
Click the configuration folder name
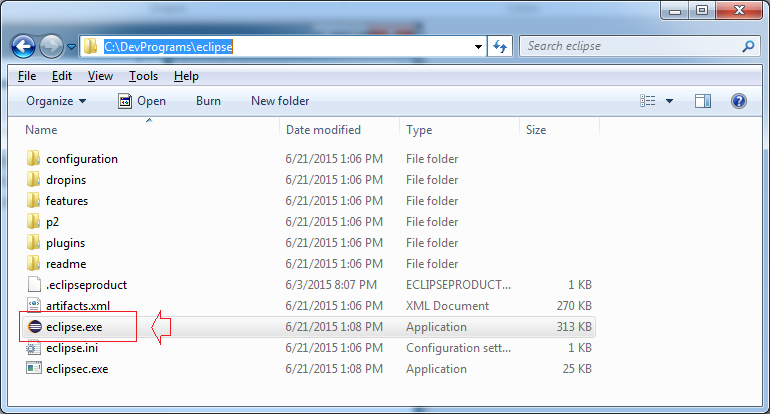coord(82,159)
